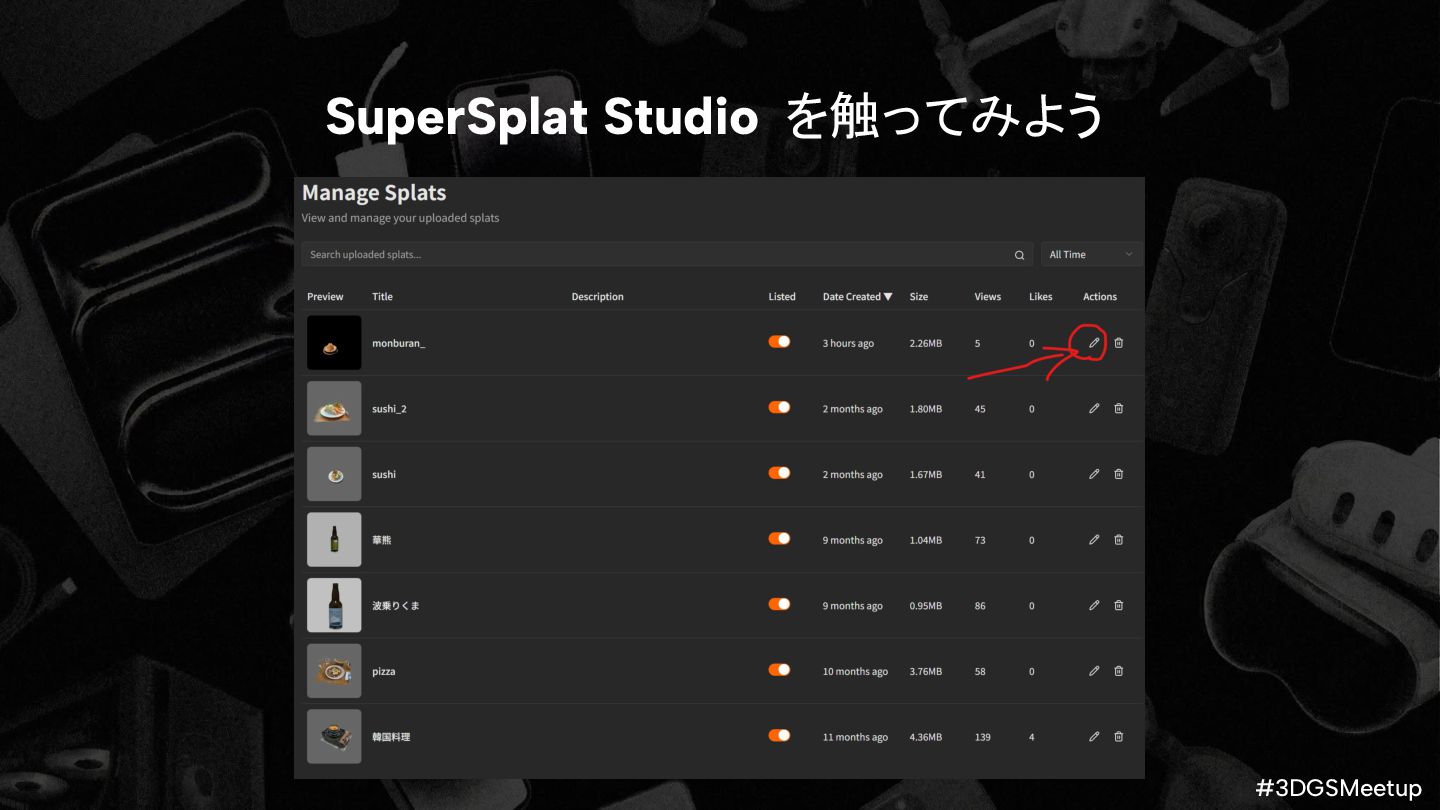Turn off Listed for sushi_2

point(779,407)
